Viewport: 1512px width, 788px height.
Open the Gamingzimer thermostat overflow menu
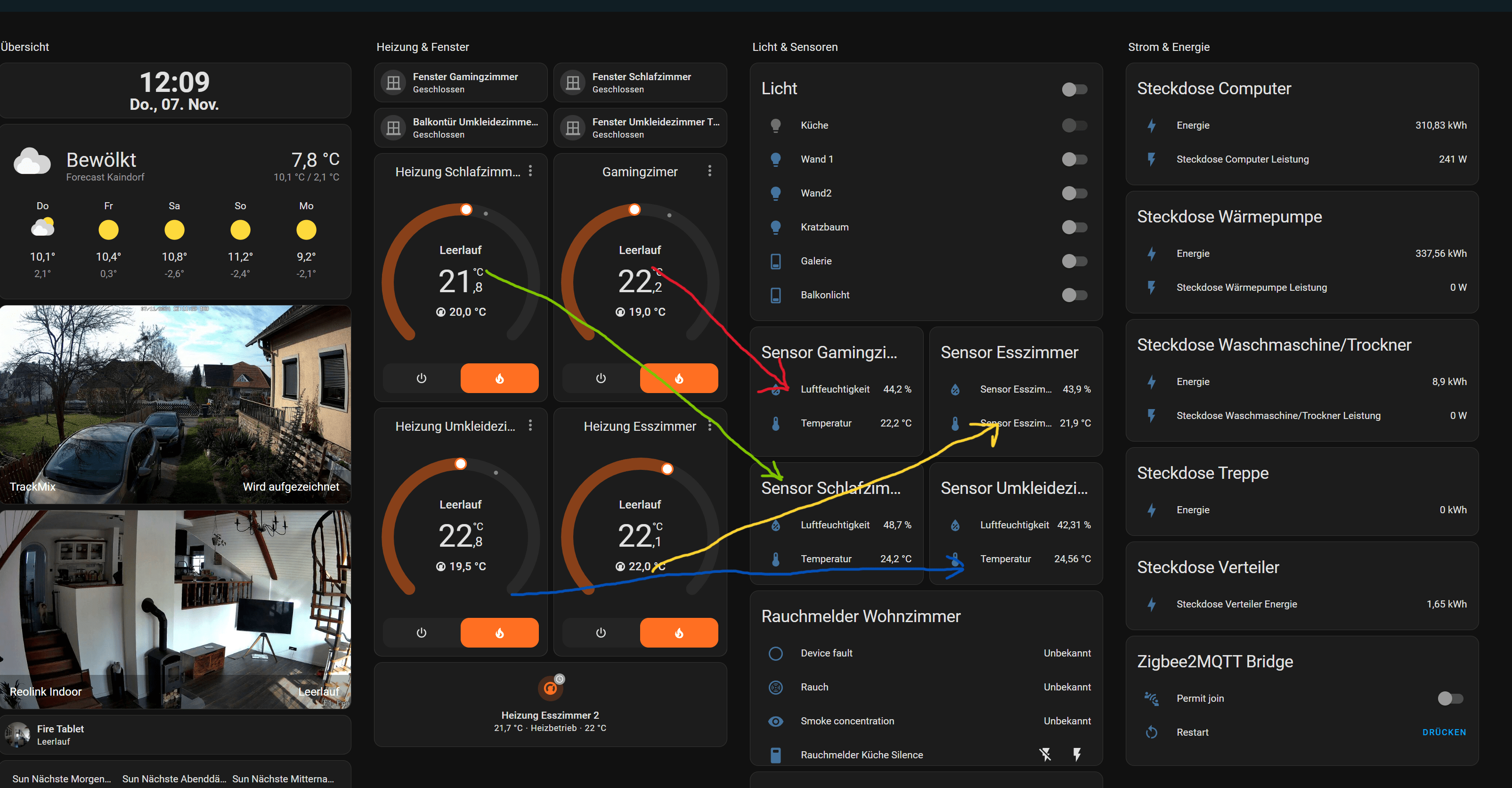pos(710,171)
